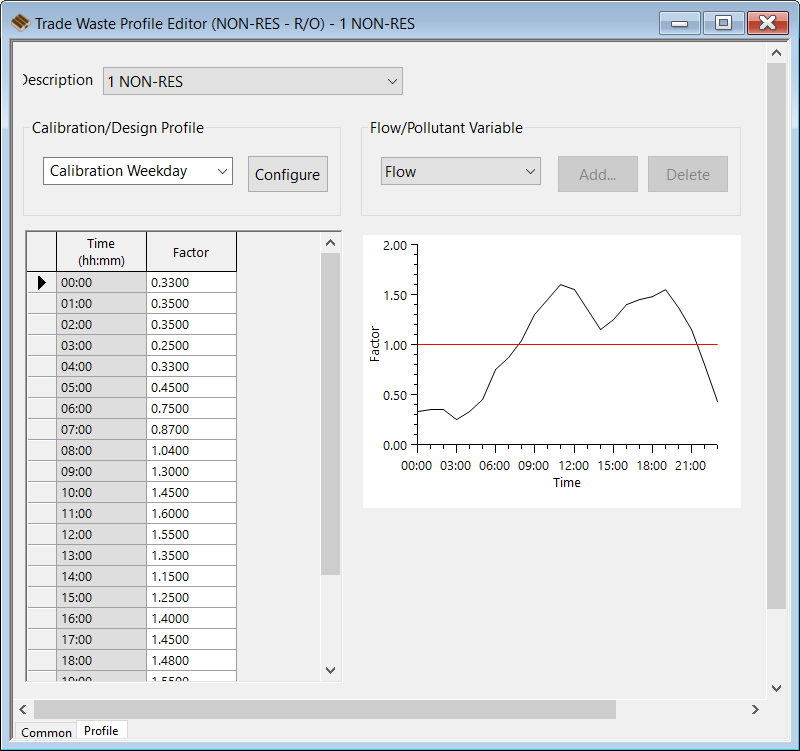Click the Delete button
800x751 pixels.
pyautogui.click(x=687, y=174)
